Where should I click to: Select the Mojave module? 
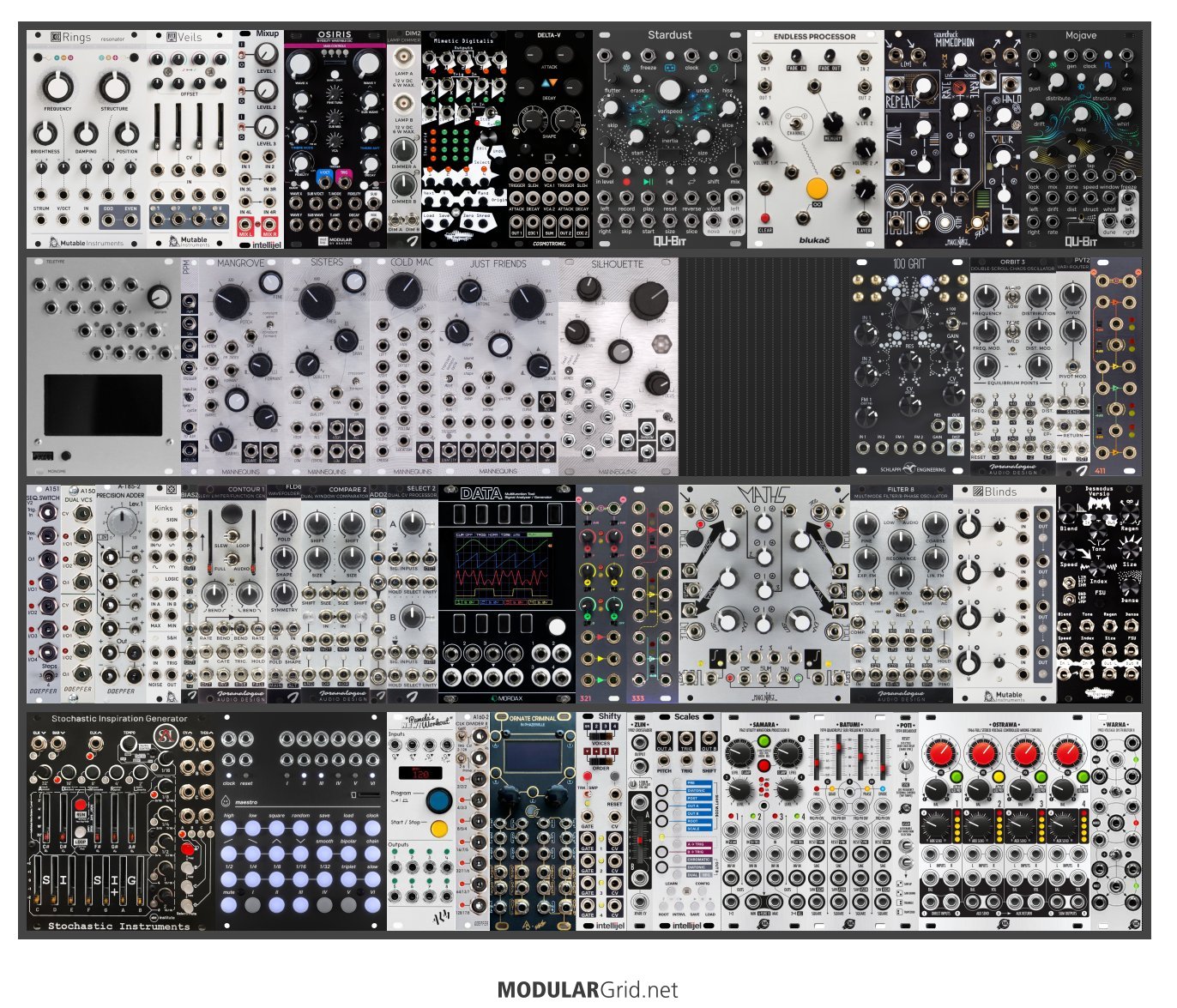tap(1082, 140)
